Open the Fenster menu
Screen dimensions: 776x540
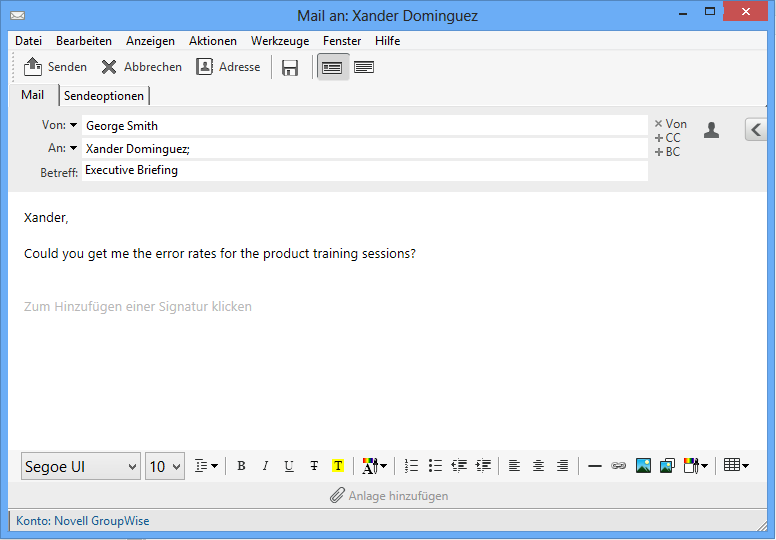tap(342, 41)
